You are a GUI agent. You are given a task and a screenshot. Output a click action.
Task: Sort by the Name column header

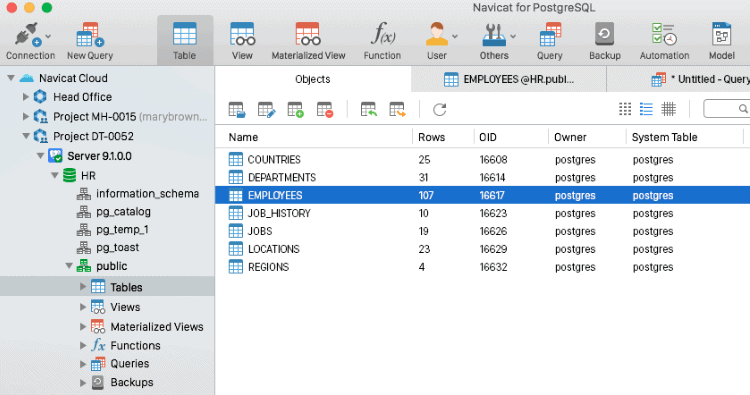(243, 137)
